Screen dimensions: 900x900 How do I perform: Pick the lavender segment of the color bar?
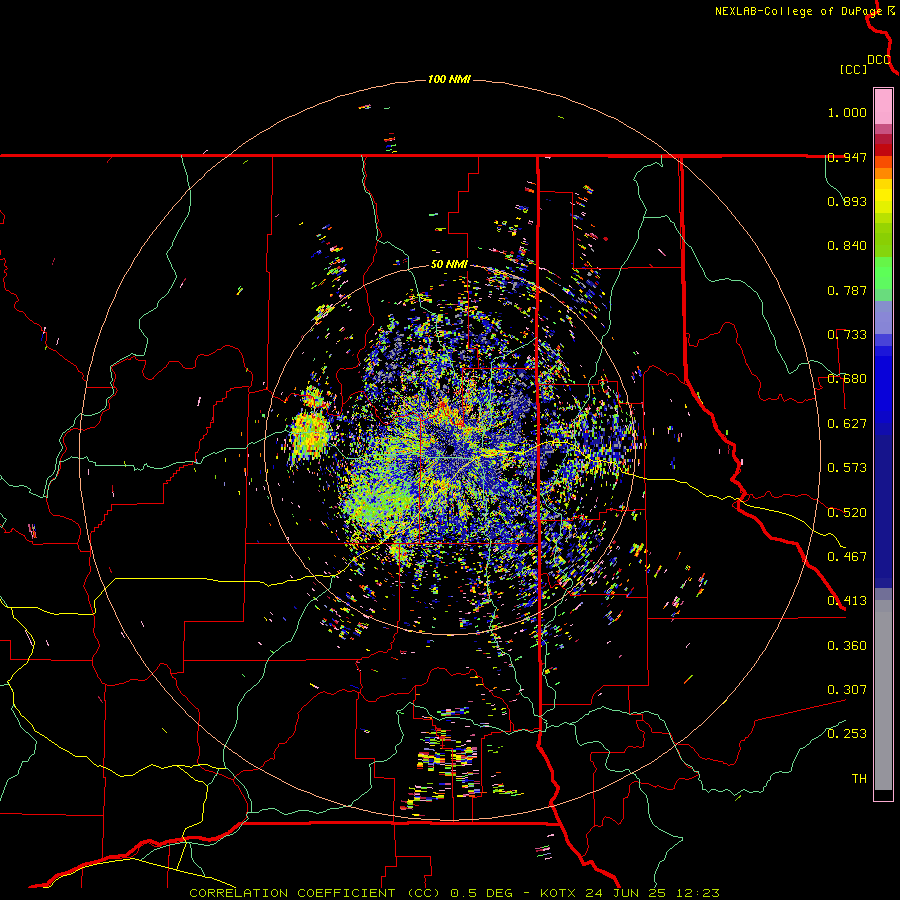pos(883,317)
